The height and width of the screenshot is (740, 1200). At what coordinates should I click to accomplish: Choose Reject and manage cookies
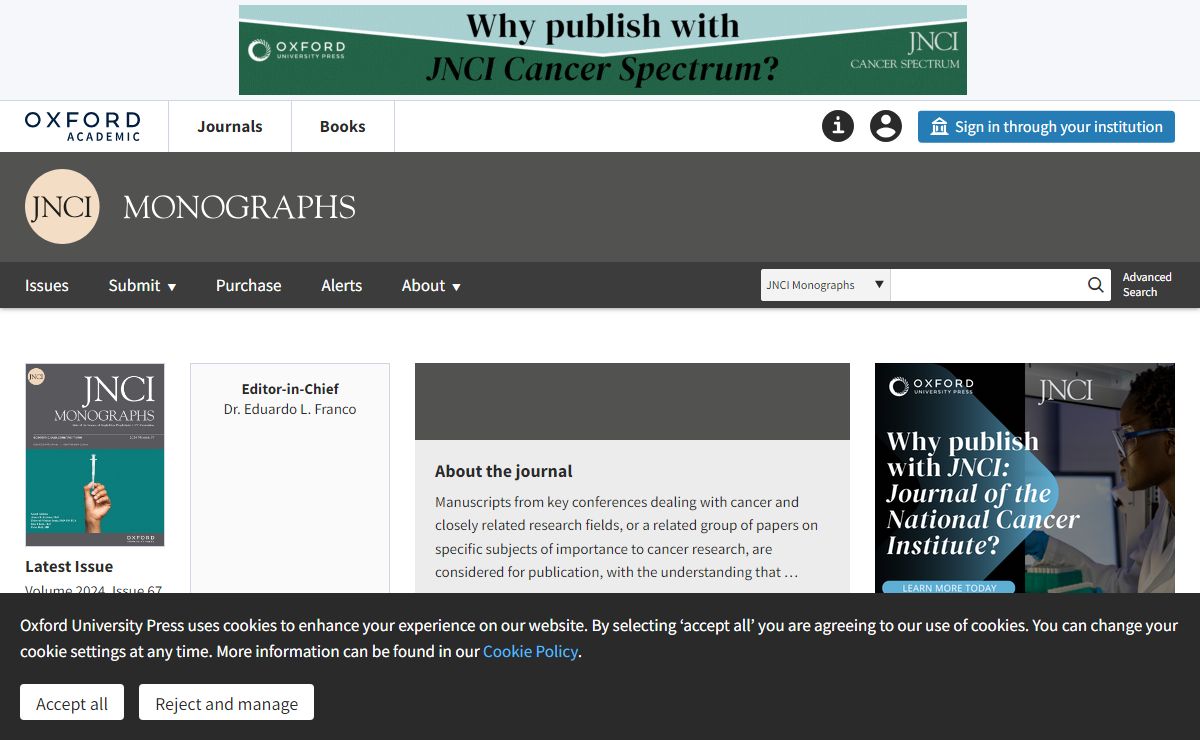227,703
